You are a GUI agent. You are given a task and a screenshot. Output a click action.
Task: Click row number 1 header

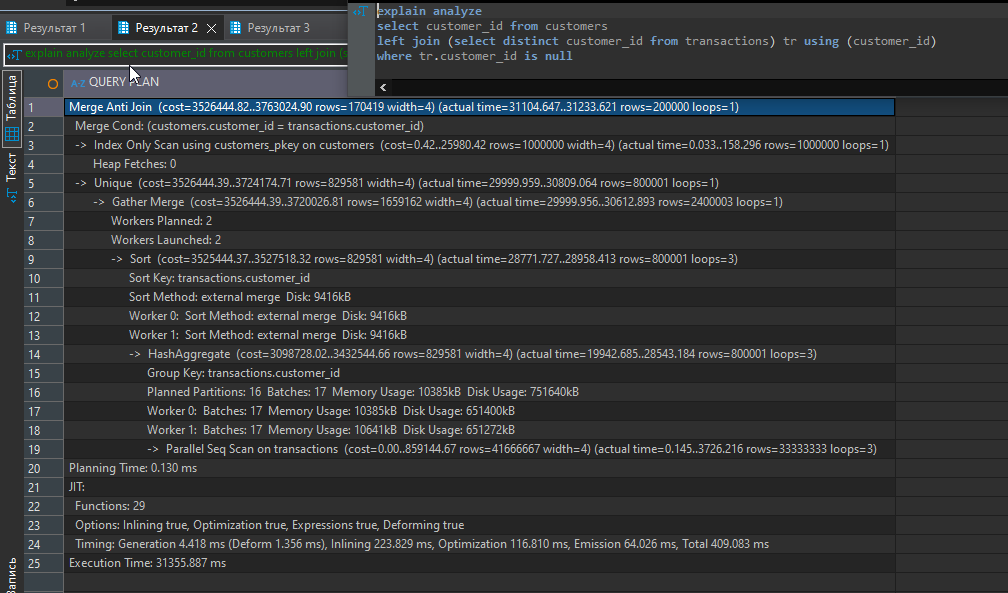44,107
